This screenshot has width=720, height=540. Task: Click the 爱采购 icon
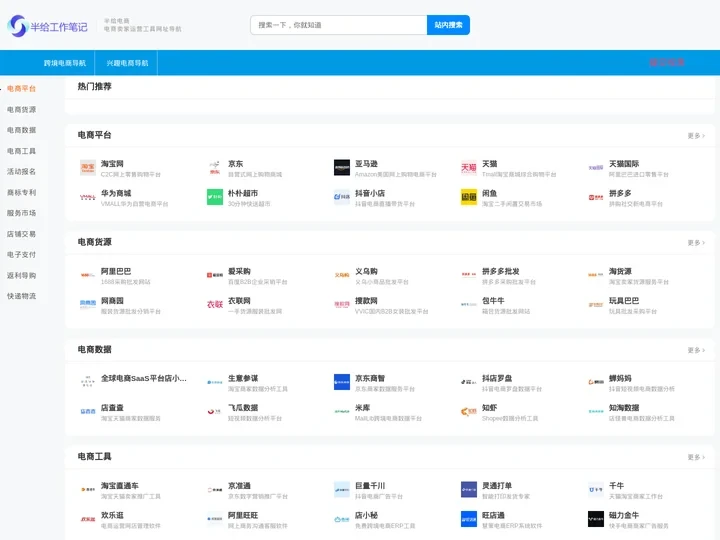pyautogui.click(x=214, y=276)
